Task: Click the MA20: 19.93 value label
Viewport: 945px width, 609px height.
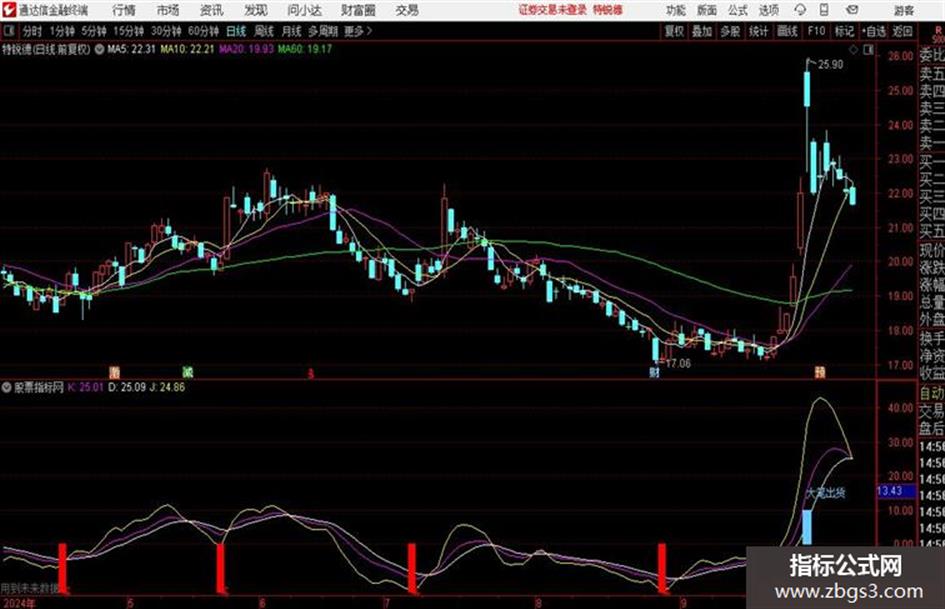Action: (x=246, y=49)
